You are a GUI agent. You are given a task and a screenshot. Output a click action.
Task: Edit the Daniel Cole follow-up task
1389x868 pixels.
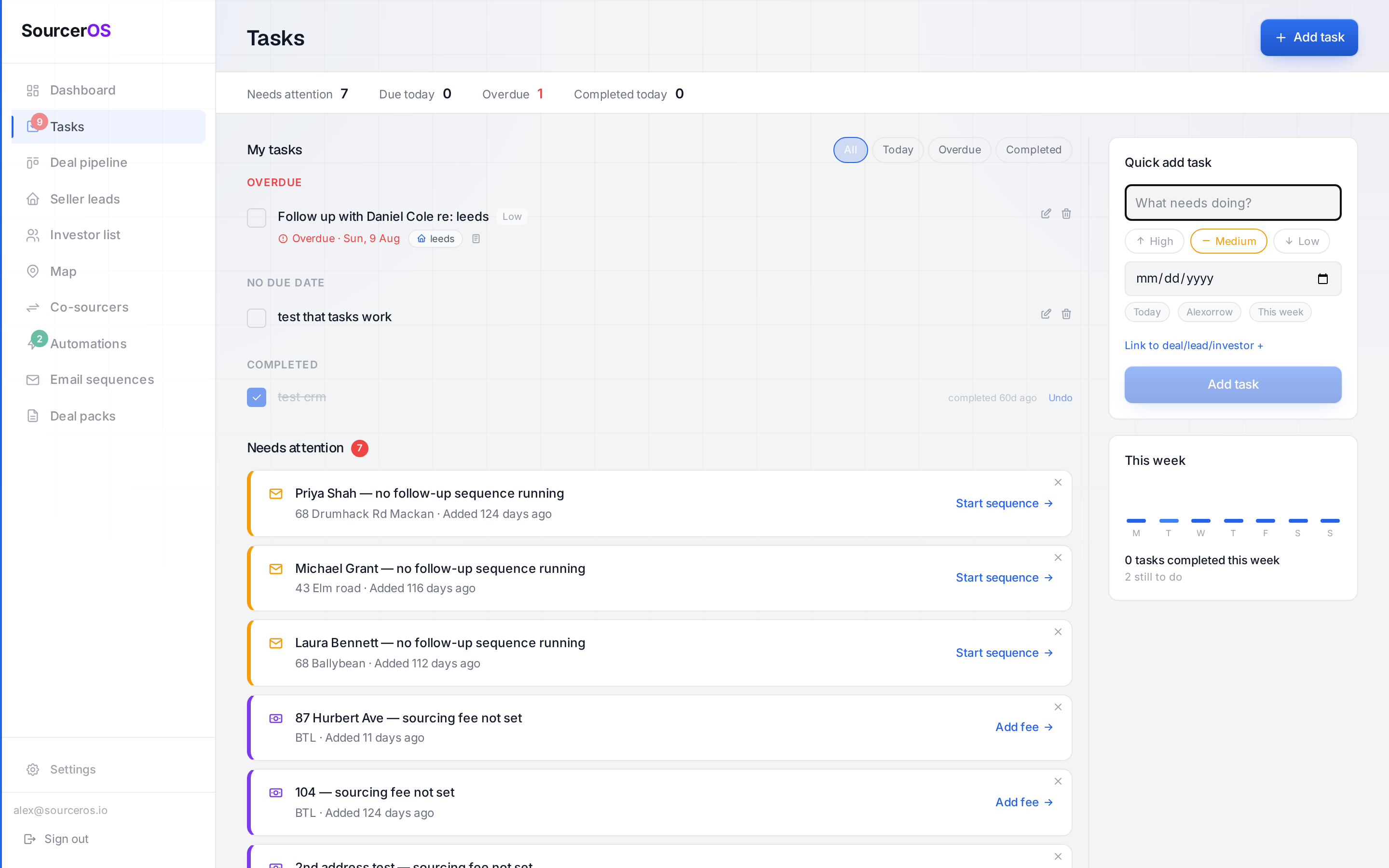[x=1046, y=214]
